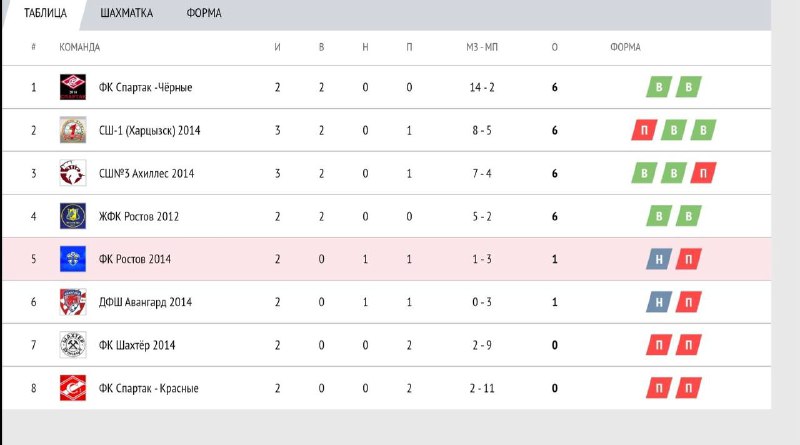Image resolution: width=800 pixels, height=445 pixels.
Task: Click the ЖФК Ростов 2012 crest
Action: pos(73,216)
